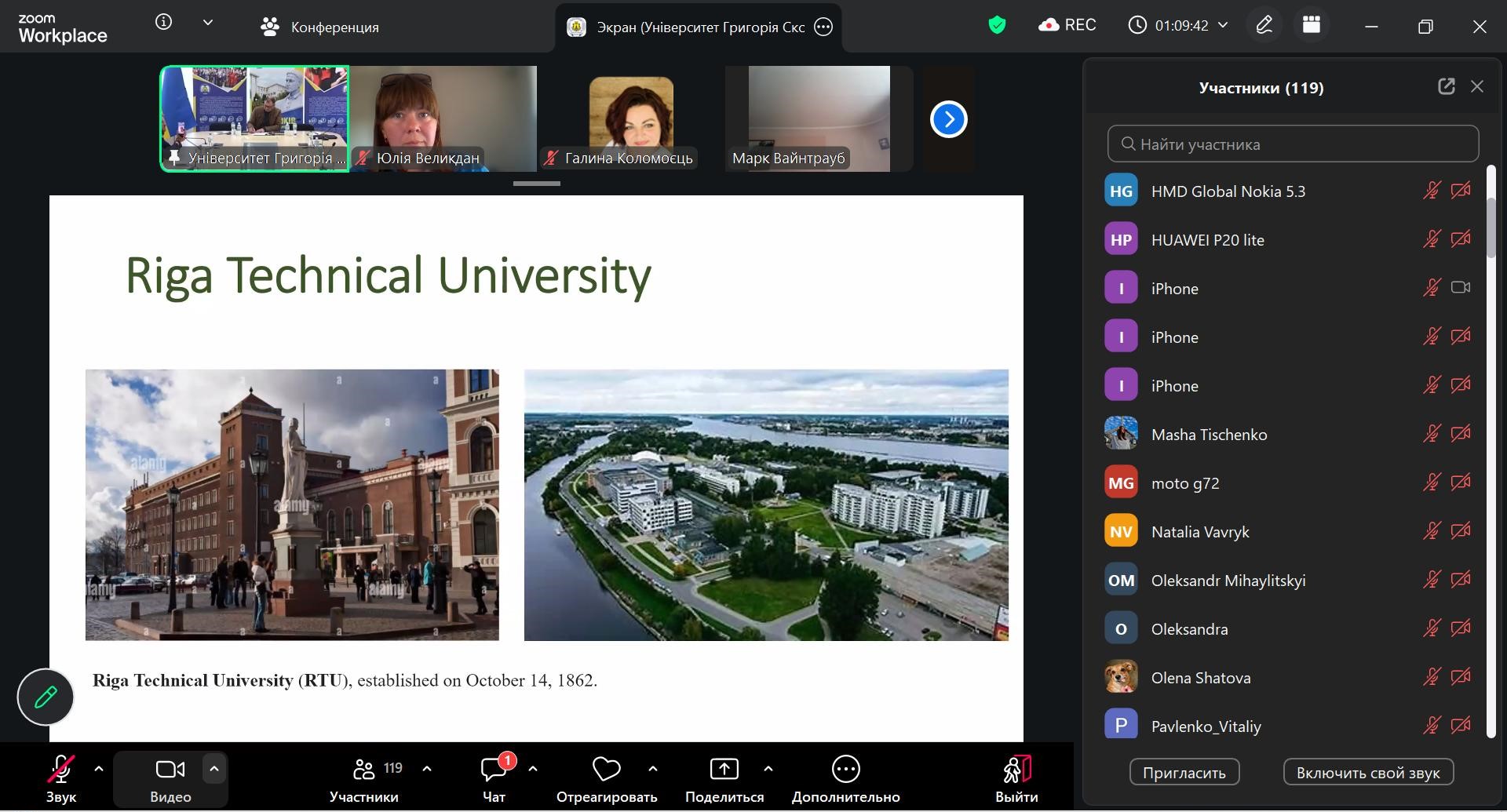
Task: Open the meeting info icon
Action: [163, 23]
